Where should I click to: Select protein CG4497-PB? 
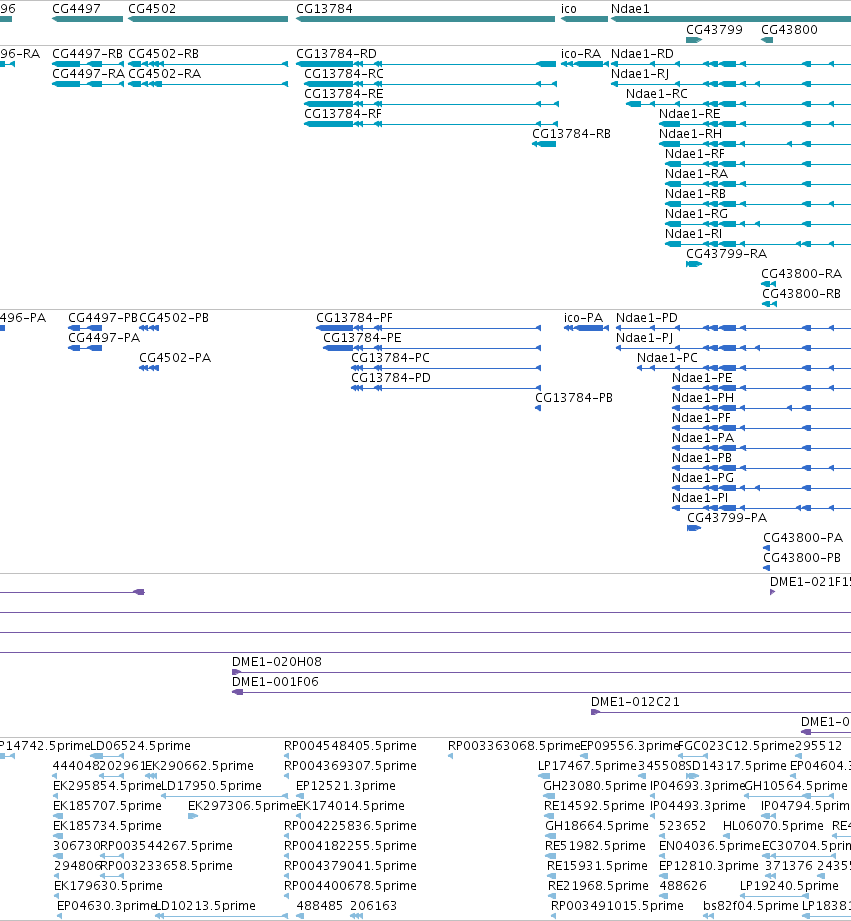[85, 328]
